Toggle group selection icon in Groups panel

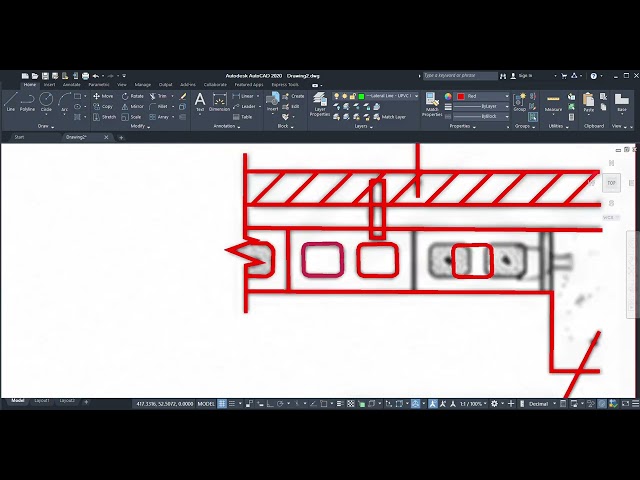(533, 117)
